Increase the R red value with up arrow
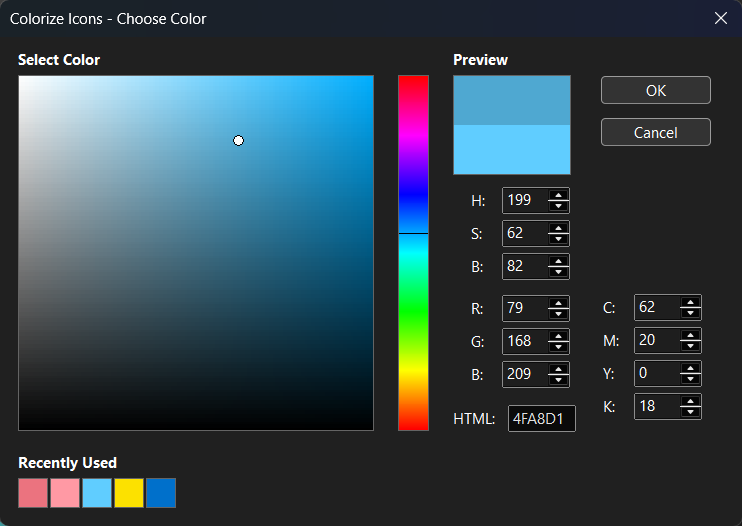This screenshot has width=742, height=526. [x=558, y=303]
